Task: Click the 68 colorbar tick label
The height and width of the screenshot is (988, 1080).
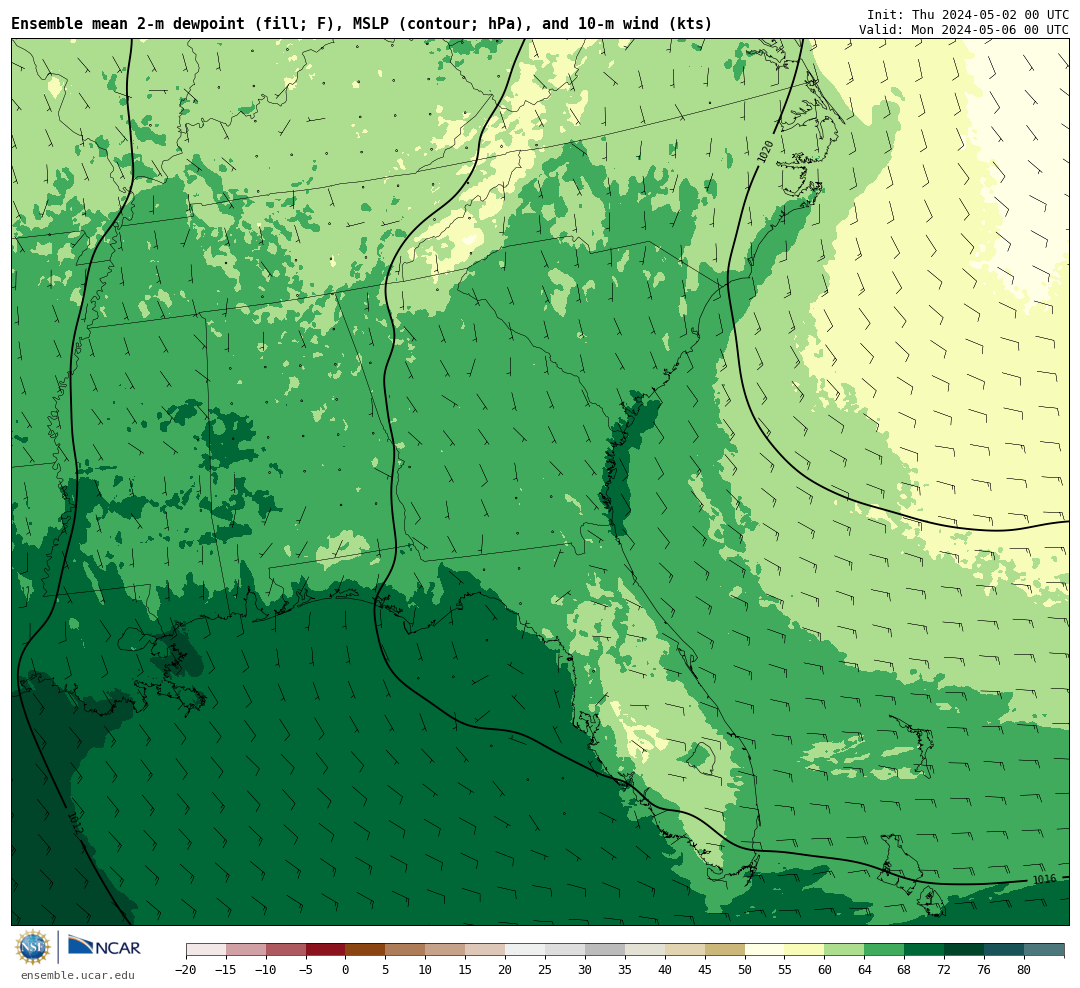Action: tap(905, 969)
